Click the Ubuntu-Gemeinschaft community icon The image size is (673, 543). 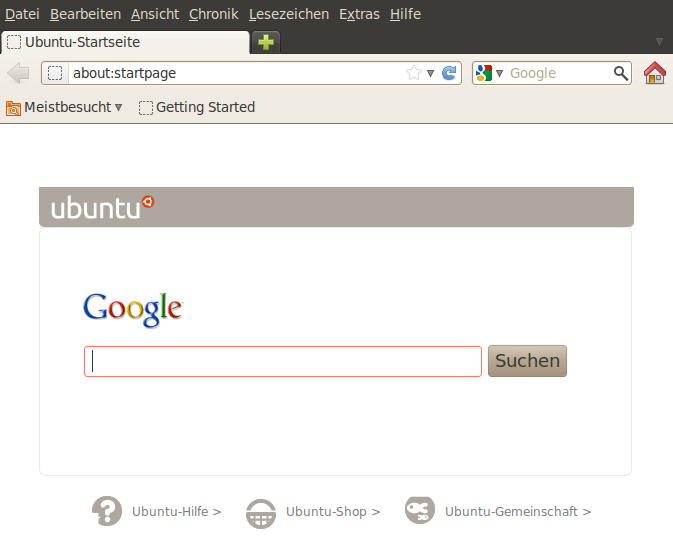pyautogui.click(x=420, y=510)
